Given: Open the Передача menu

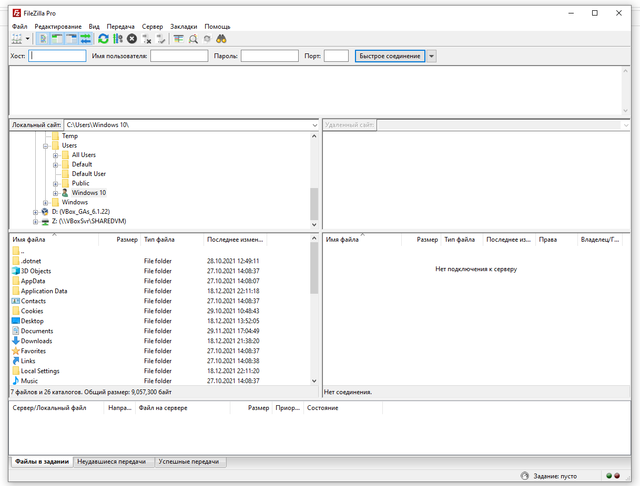Looking at the screenshot, I should click(x=120, y=27).
